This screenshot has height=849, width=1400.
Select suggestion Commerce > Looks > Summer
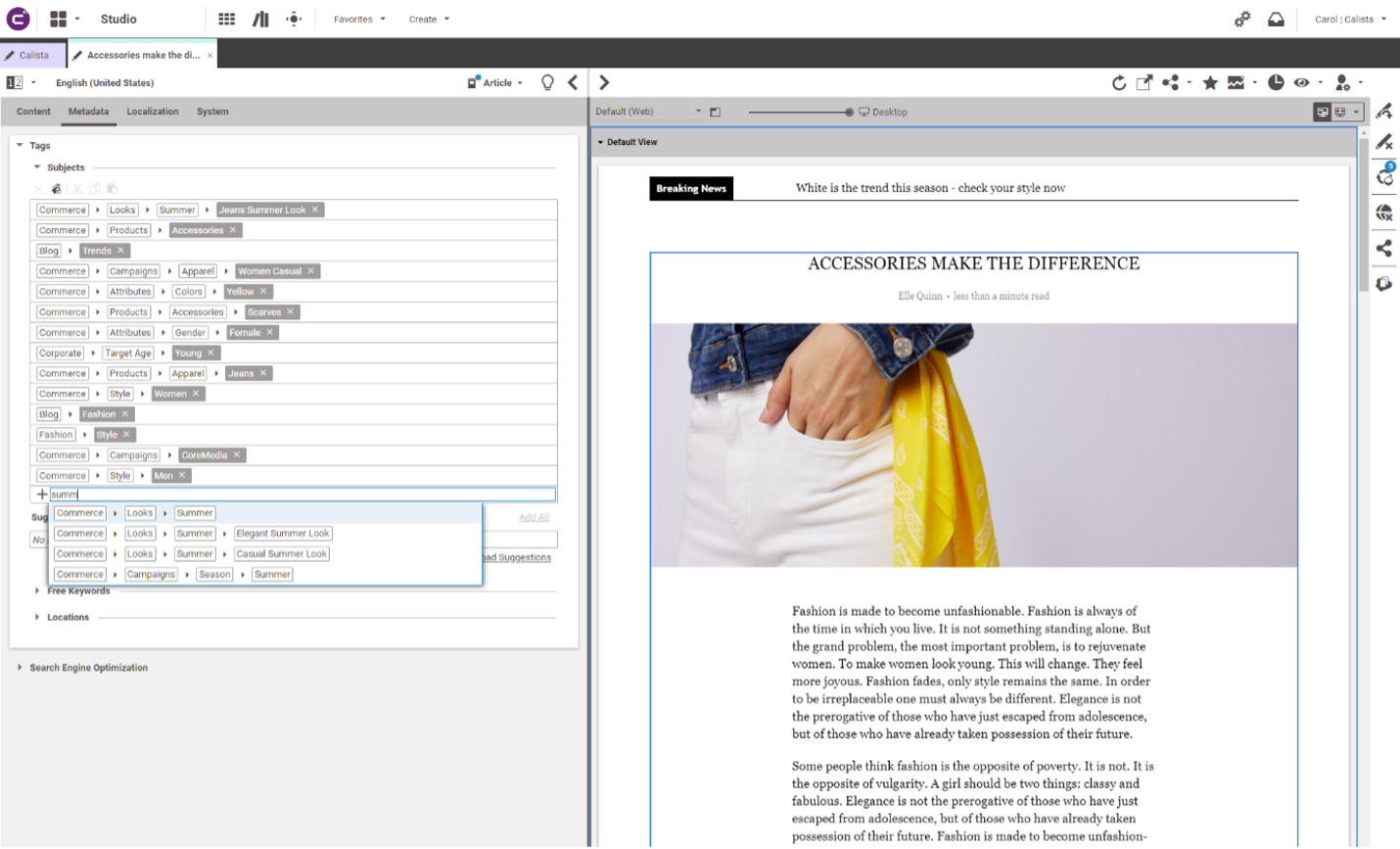click(265, 513)
